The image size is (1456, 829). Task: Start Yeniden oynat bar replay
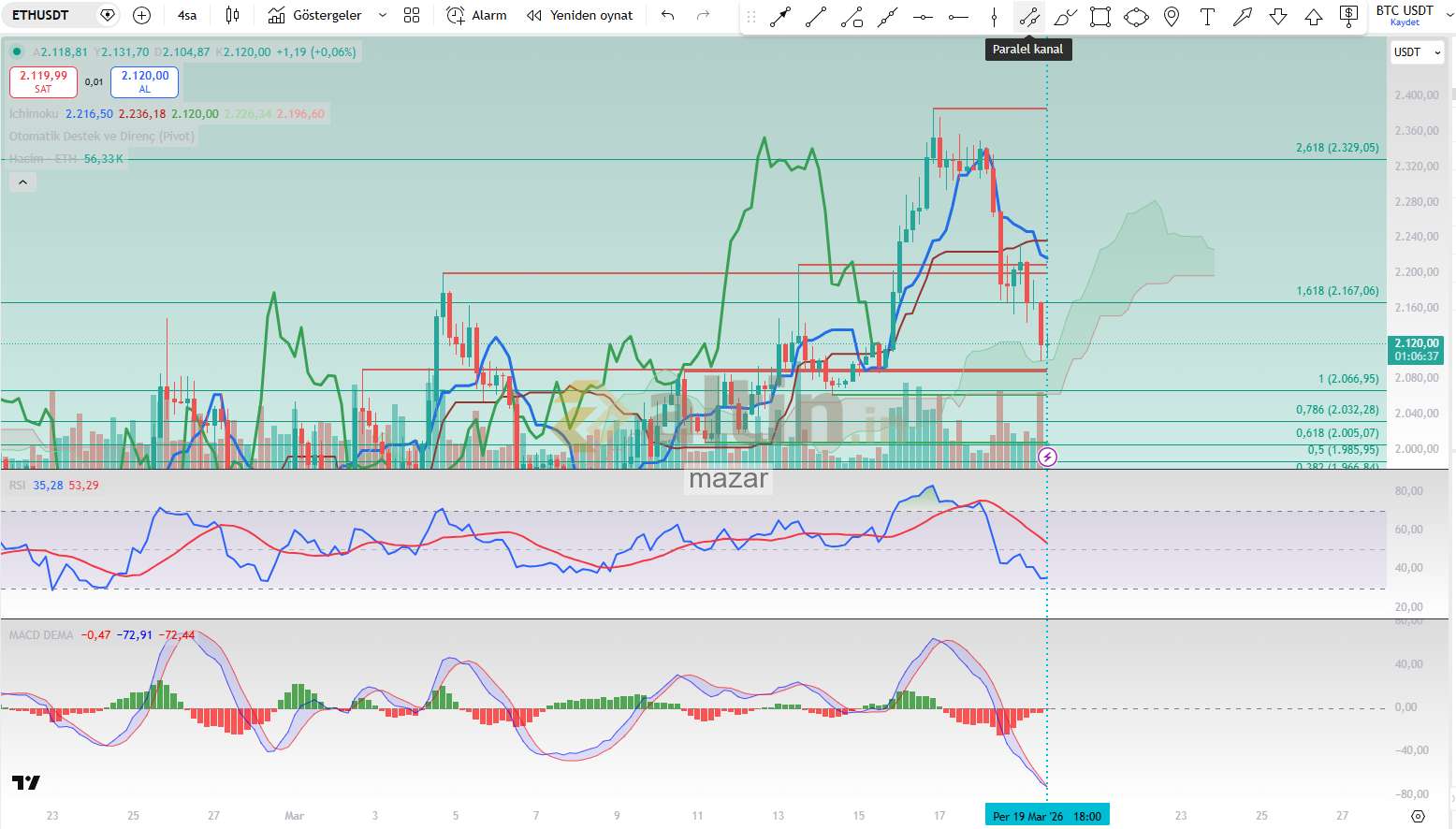coord(579,15)
